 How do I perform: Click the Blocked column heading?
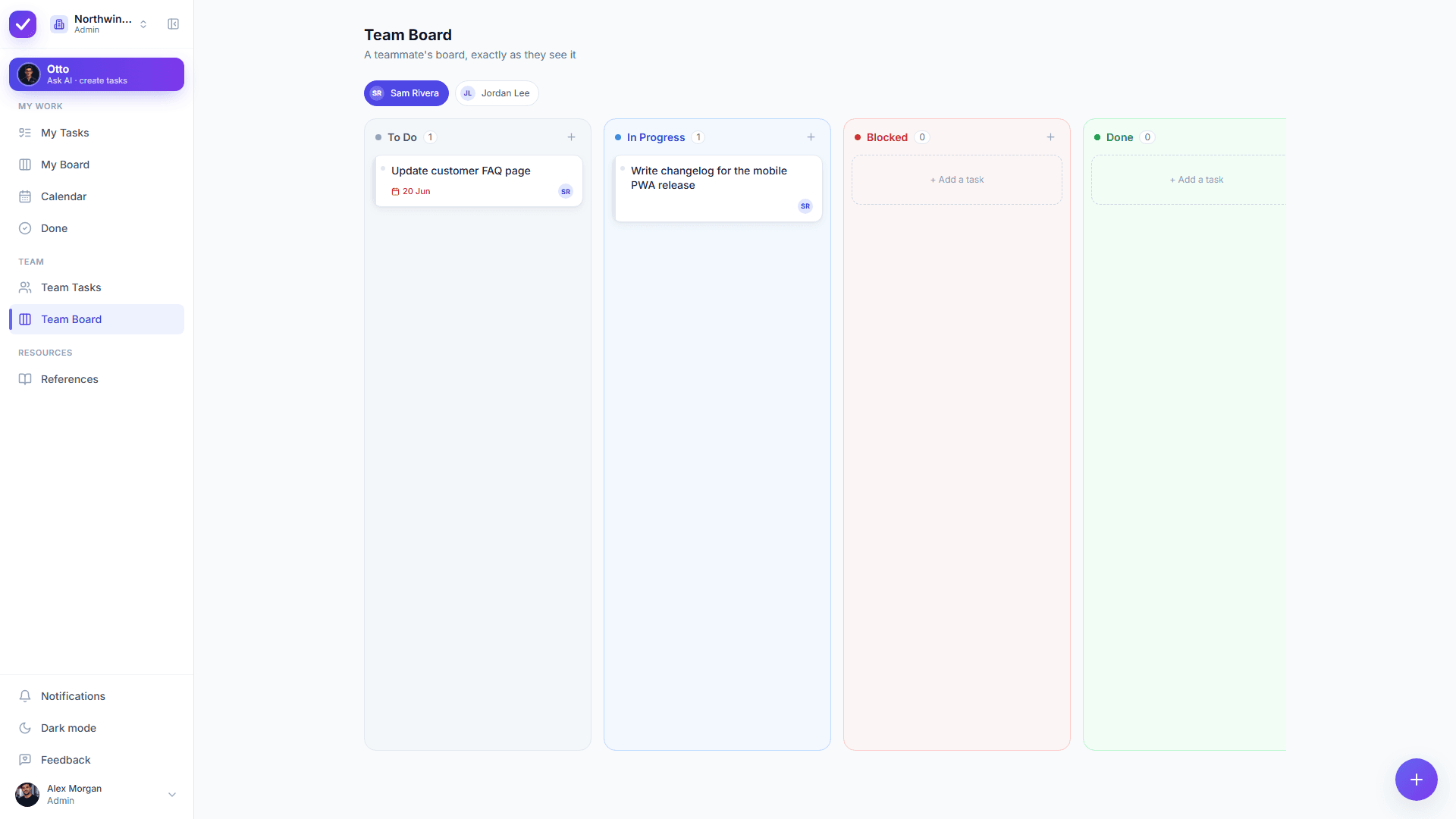coord(887,137)
